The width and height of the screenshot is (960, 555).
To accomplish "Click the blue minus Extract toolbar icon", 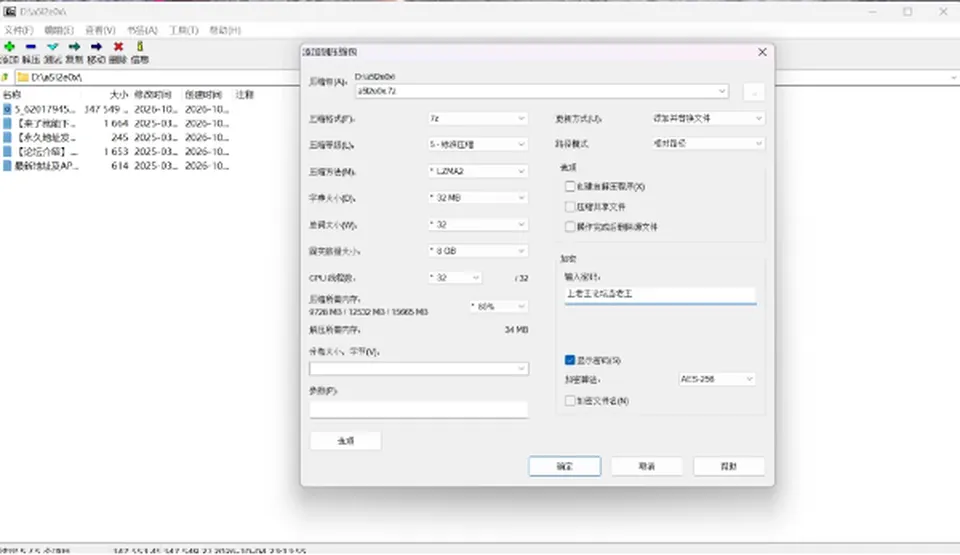I will tap(31, 47).
